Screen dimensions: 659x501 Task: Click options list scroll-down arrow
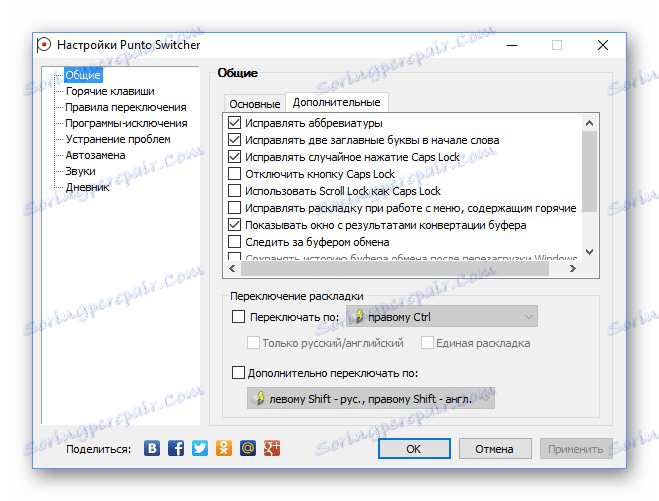click(x=589, y=251)
